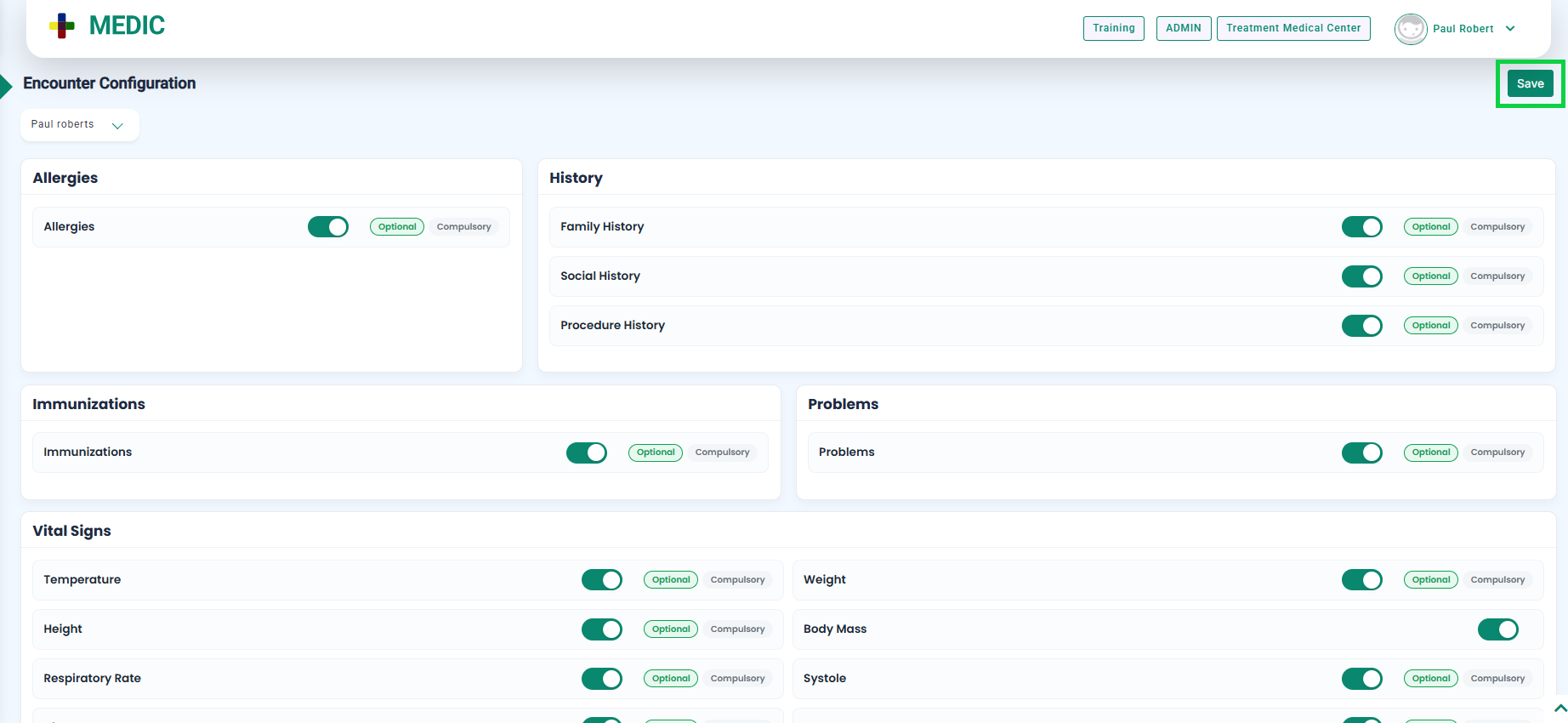Screen dimensions: 1568x723
Task: Set Social History to Compulsory
Action: pos(1497,276)
